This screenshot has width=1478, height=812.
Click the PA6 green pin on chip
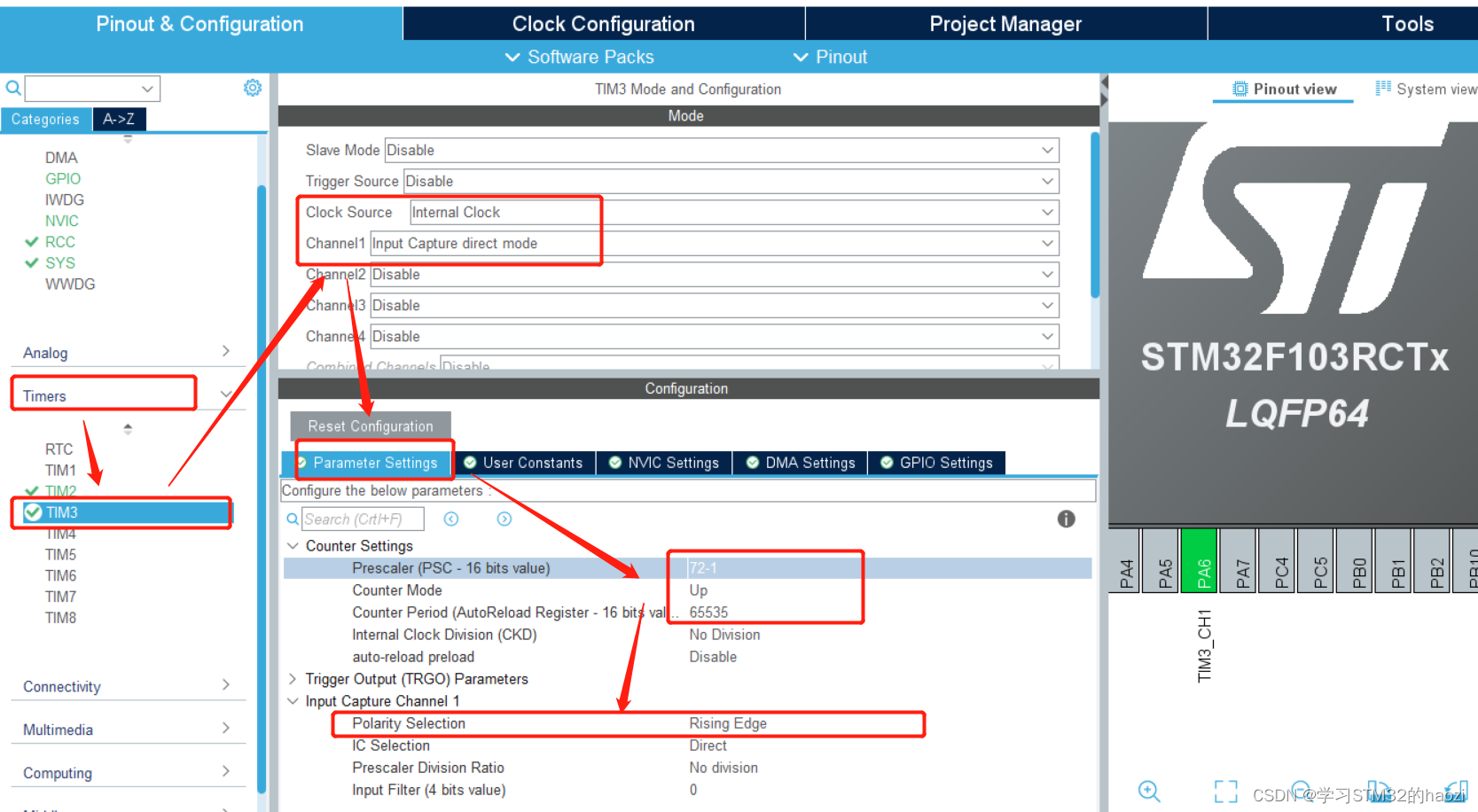pyautogui.click(x=1200, y=559)
